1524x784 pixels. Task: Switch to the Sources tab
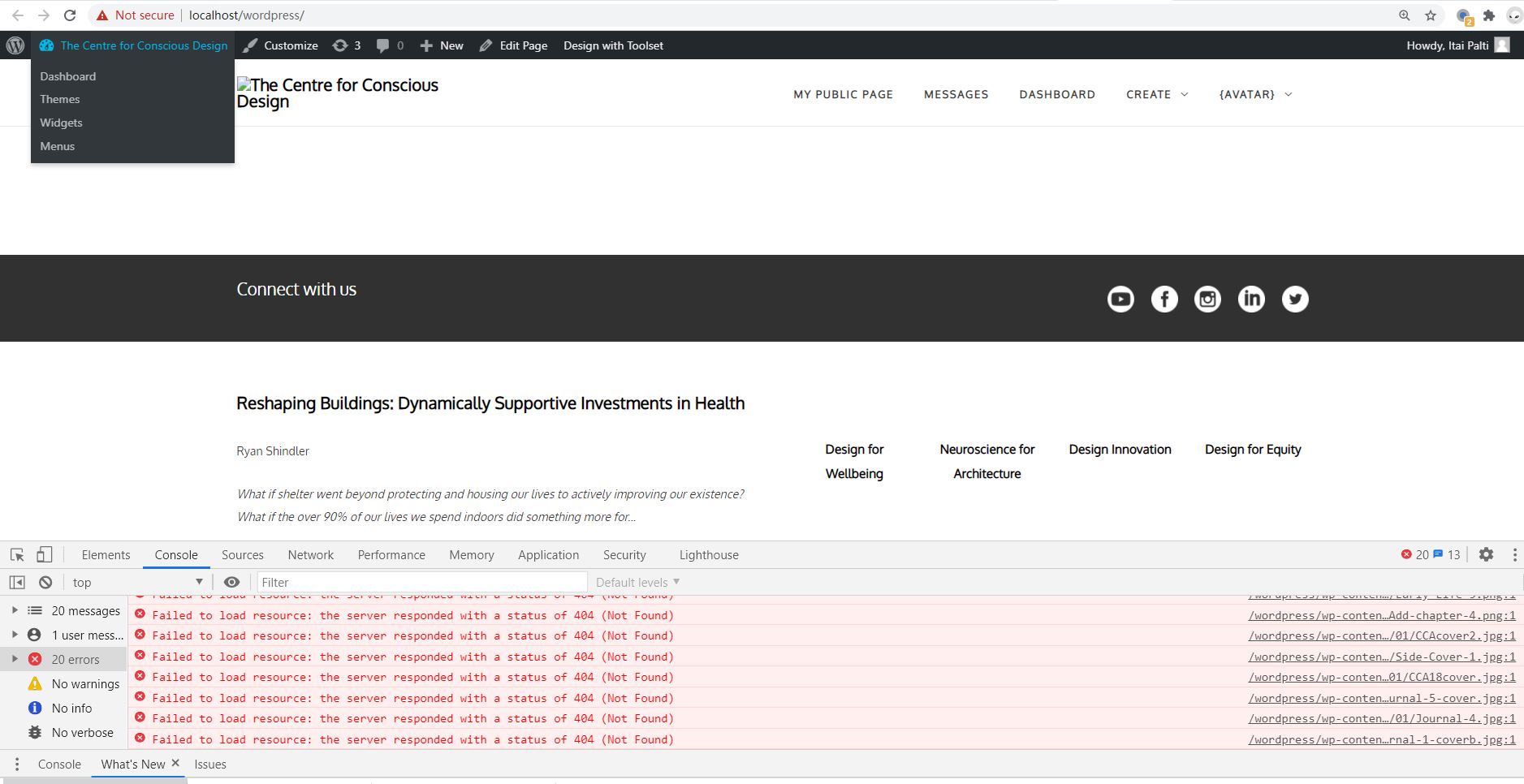click(242, 555)
